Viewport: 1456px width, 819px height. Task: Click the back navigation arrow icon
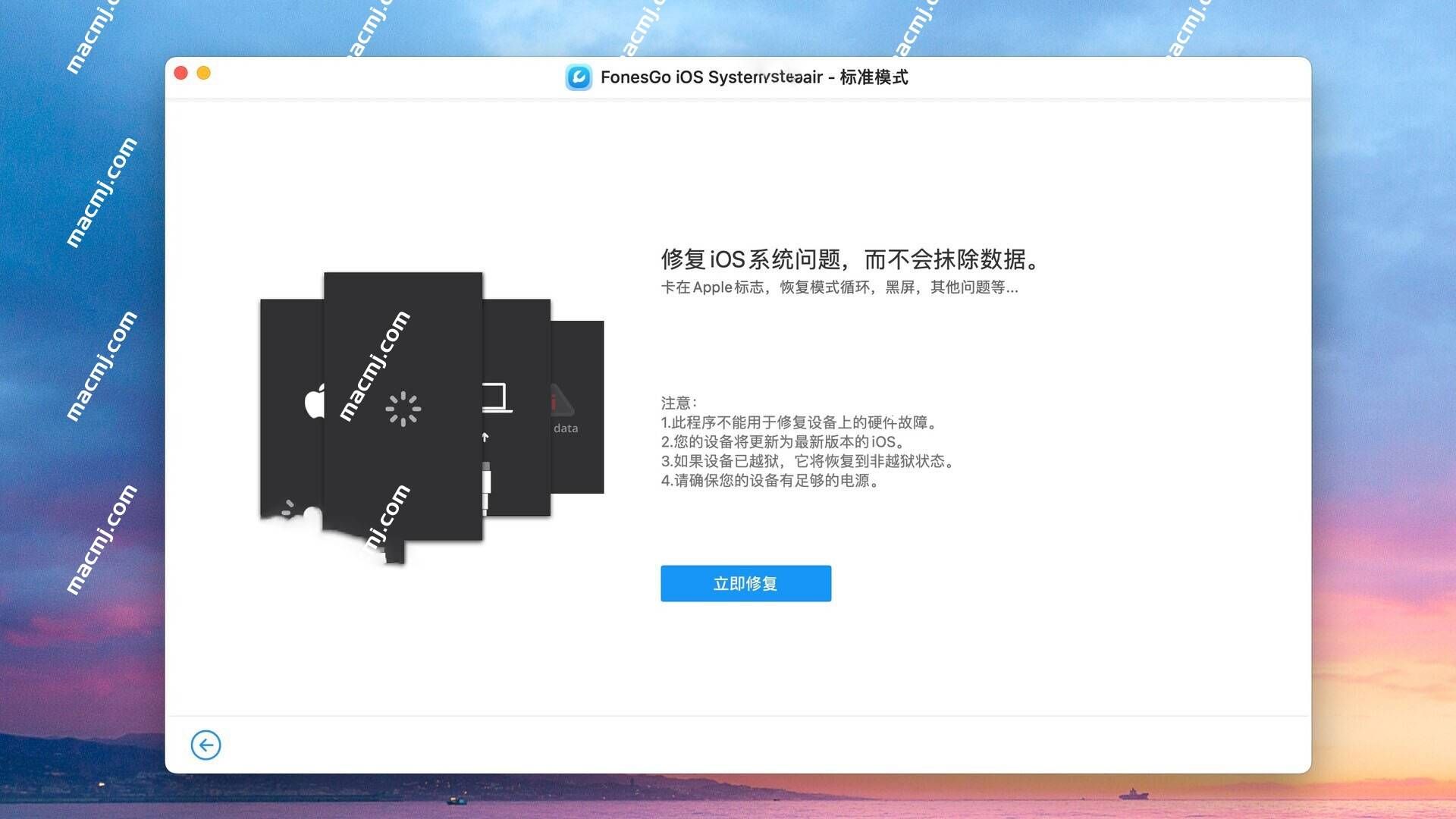point(204,745)
